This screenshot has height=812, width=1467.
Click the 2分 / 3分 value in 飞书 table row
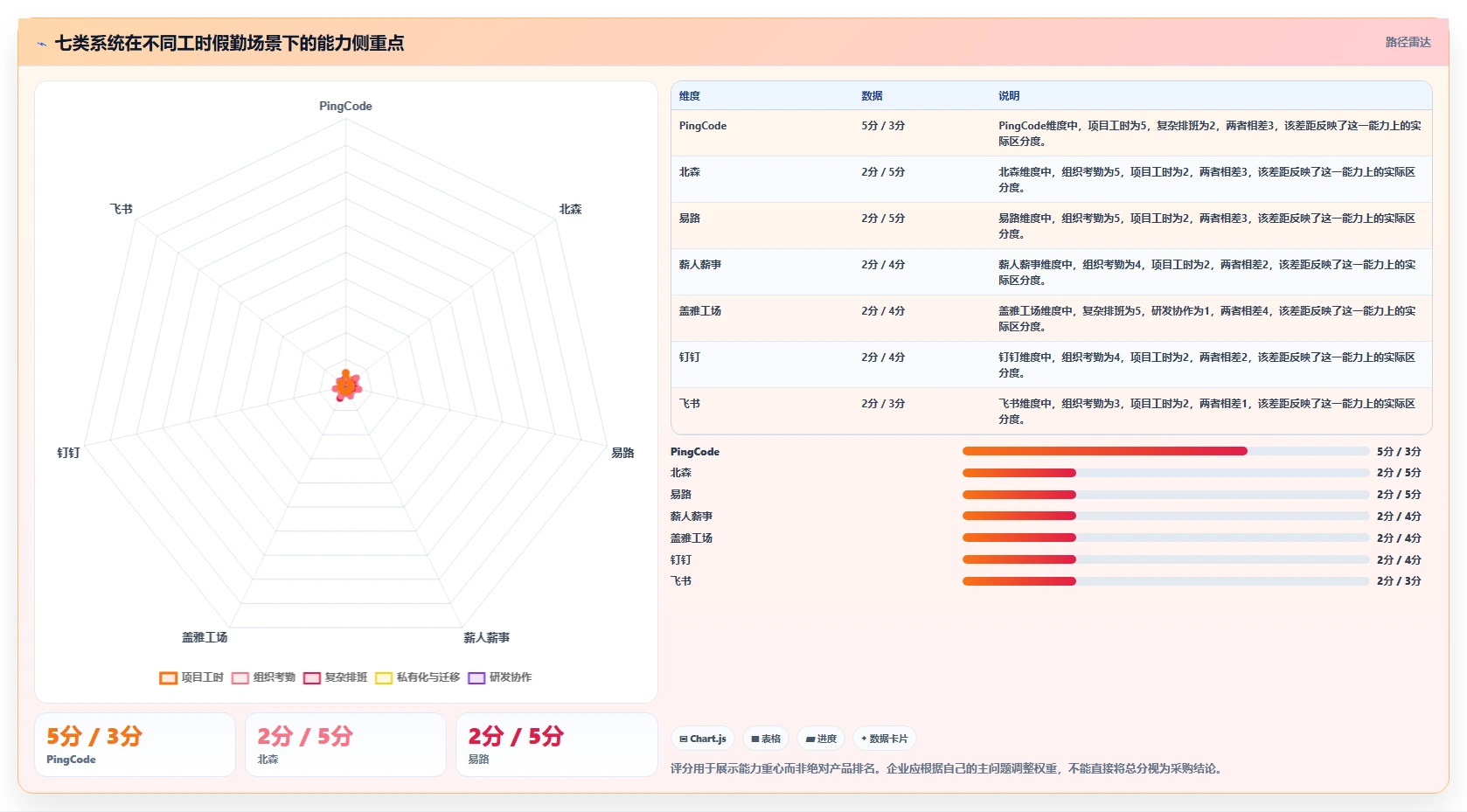point(883,404)
